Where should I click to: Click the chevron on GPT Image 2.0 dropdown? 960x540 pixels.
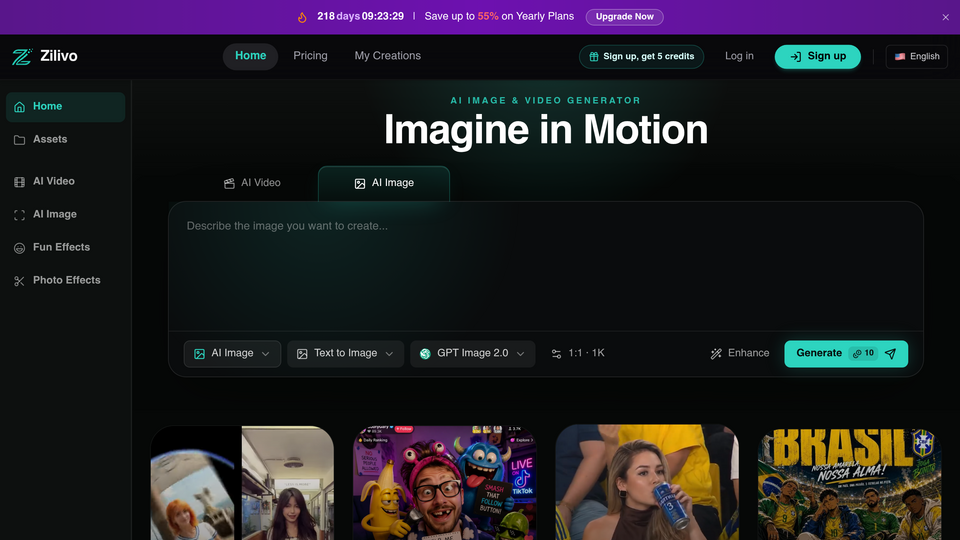coord(520,354)
